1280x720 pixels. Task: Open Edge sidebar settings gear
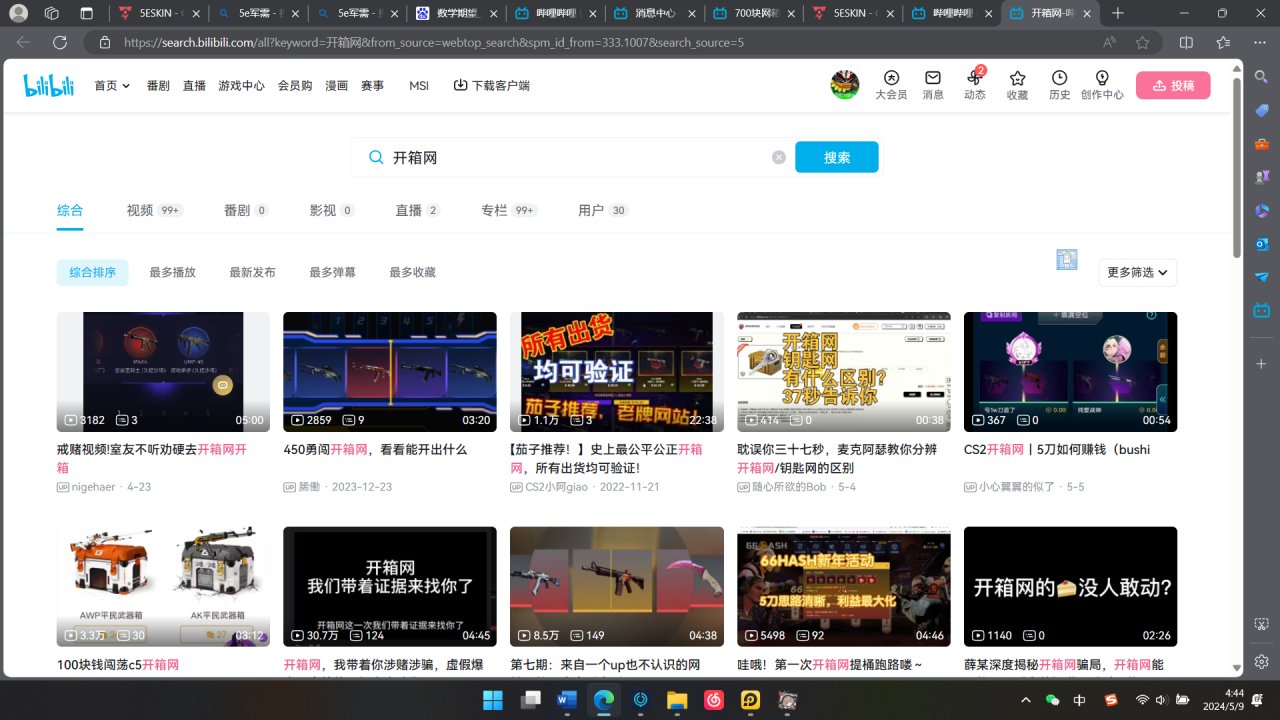1262,662
